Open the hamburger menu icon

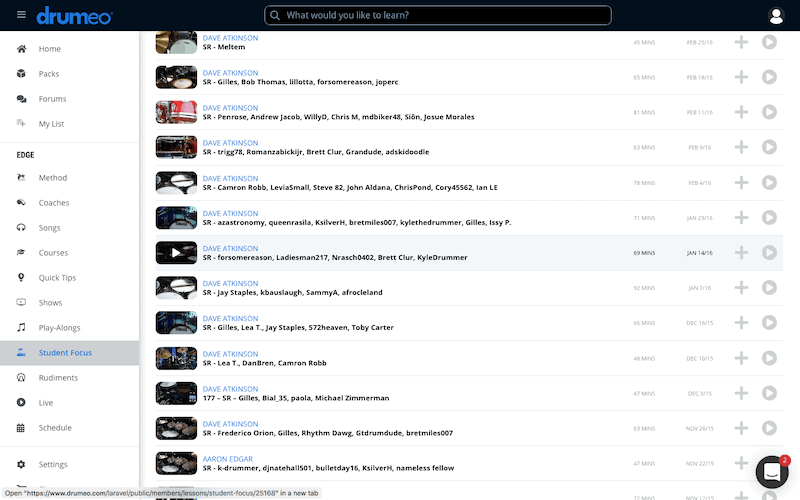tap(21, 15)
